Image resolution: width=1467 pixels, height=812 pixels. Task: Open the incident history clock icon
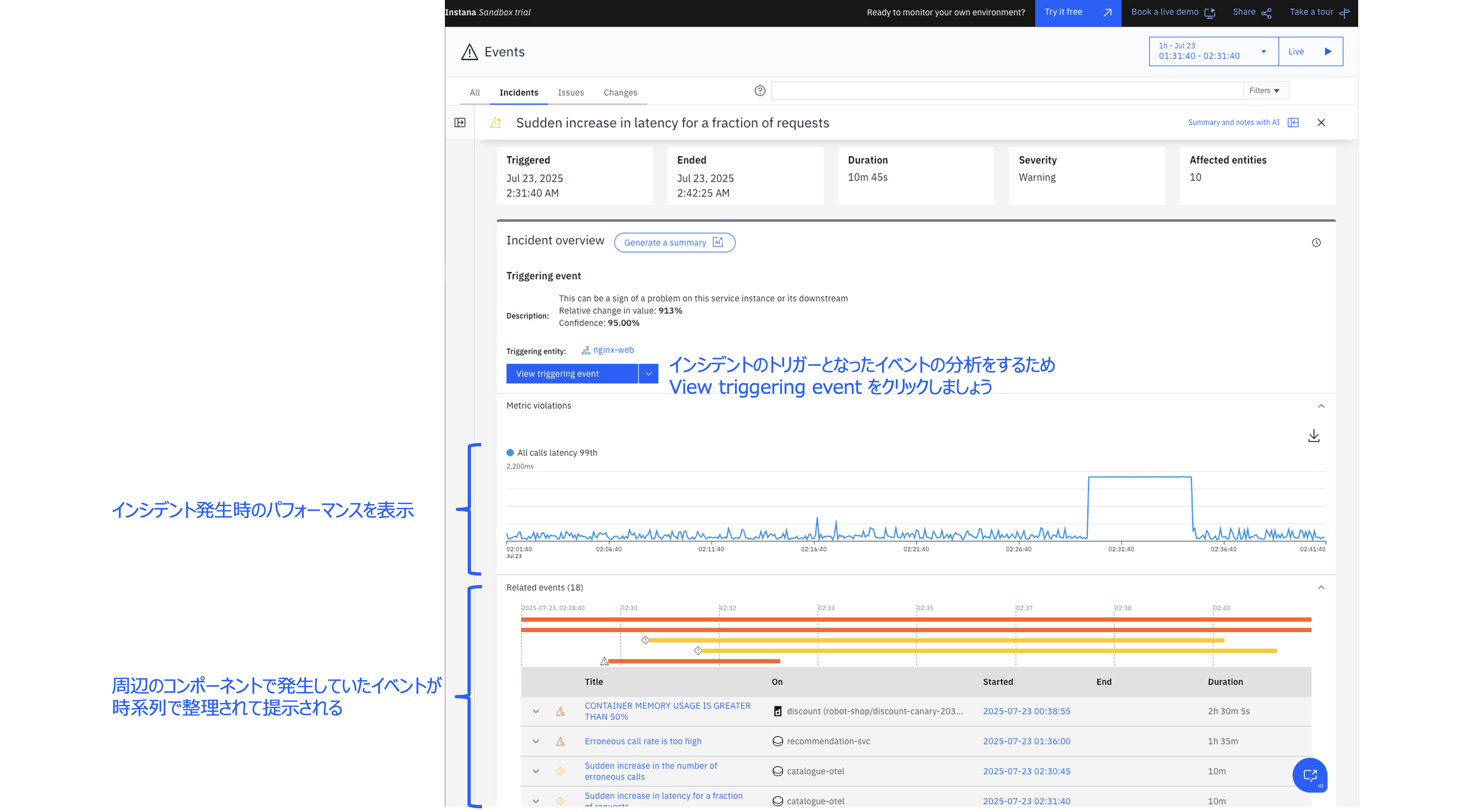(1316, 243)
